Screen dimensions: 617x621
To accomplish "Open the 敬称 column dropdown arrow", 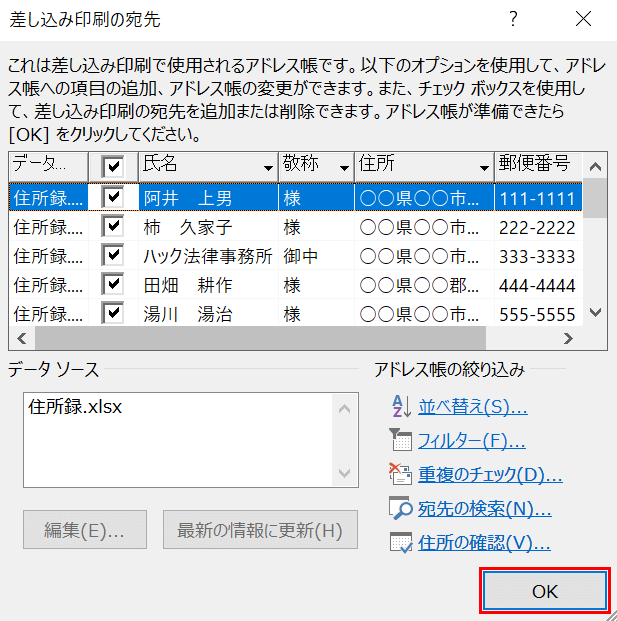I will 345,168.
